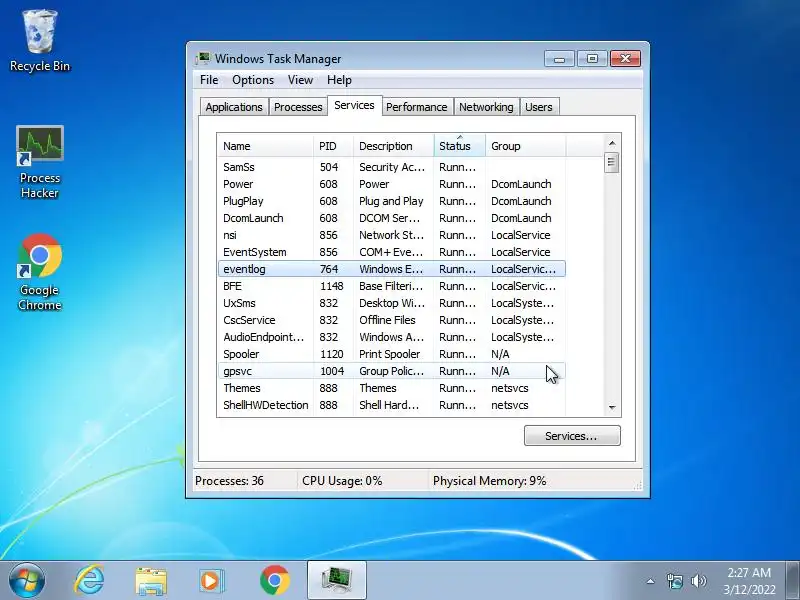This screenshot has width=800, height=600.
Task: Sort by the Description column header
Action: (x=393, y=146)
